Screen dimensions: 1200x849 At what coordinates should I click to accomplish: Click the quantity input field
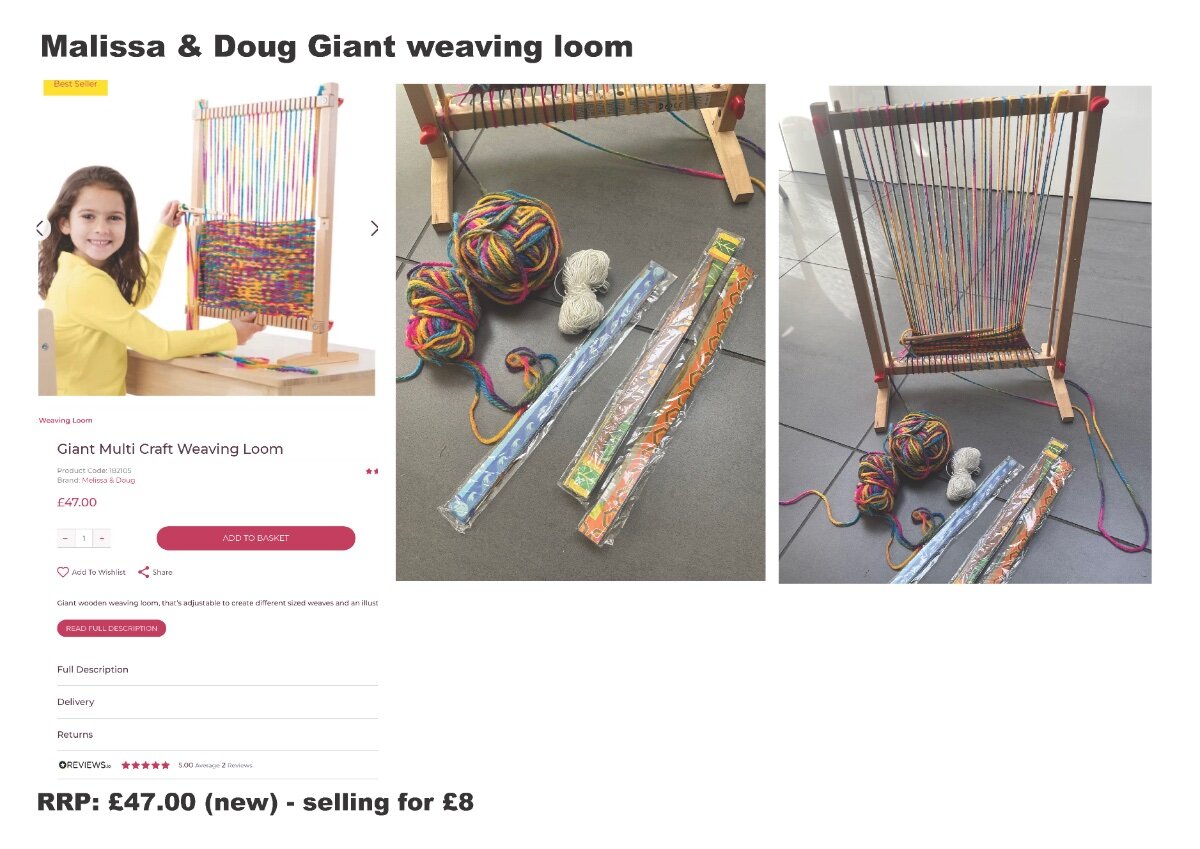(x=84, y=538)
